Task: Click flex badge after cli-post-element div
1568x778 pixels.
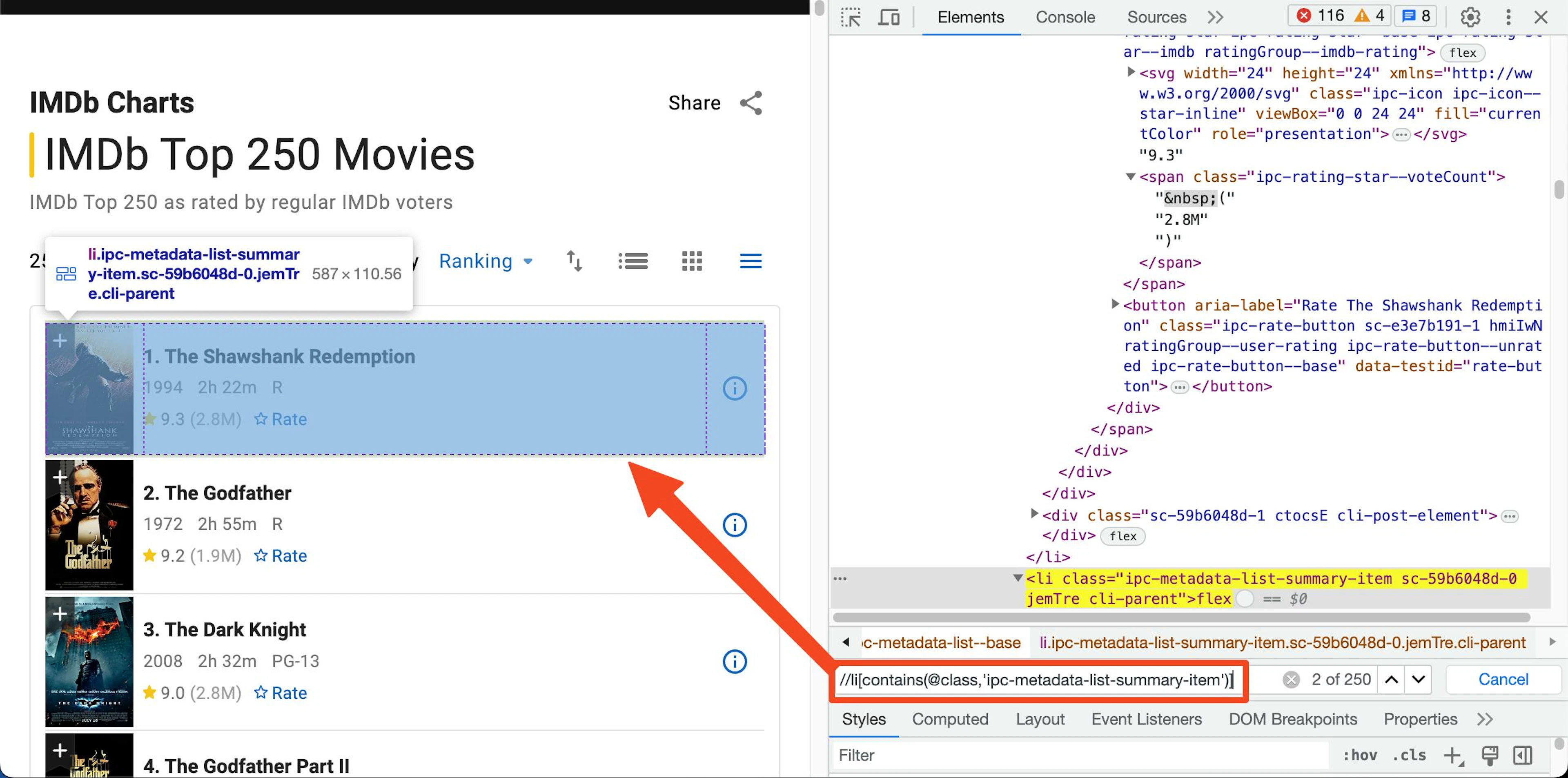Action: pos(1123,536)
